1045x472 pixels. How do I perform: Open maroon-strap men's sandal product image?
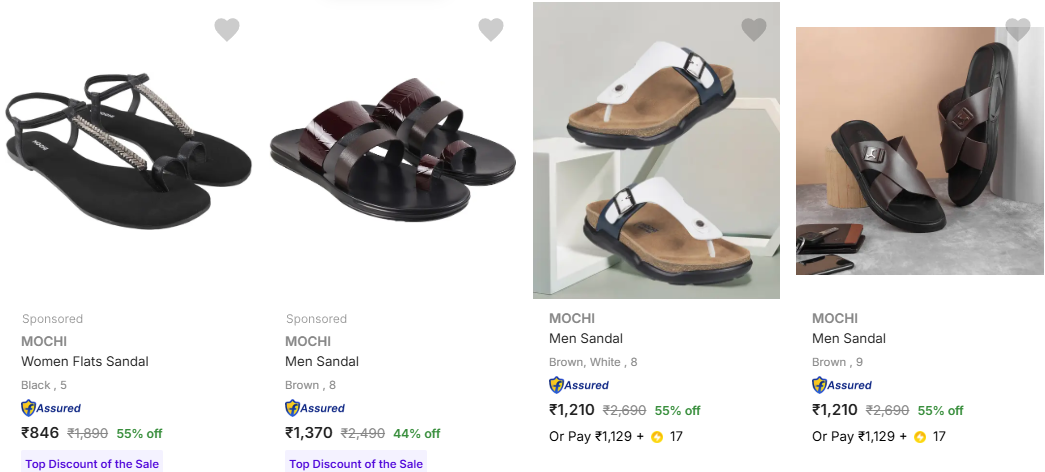point(393,148)
